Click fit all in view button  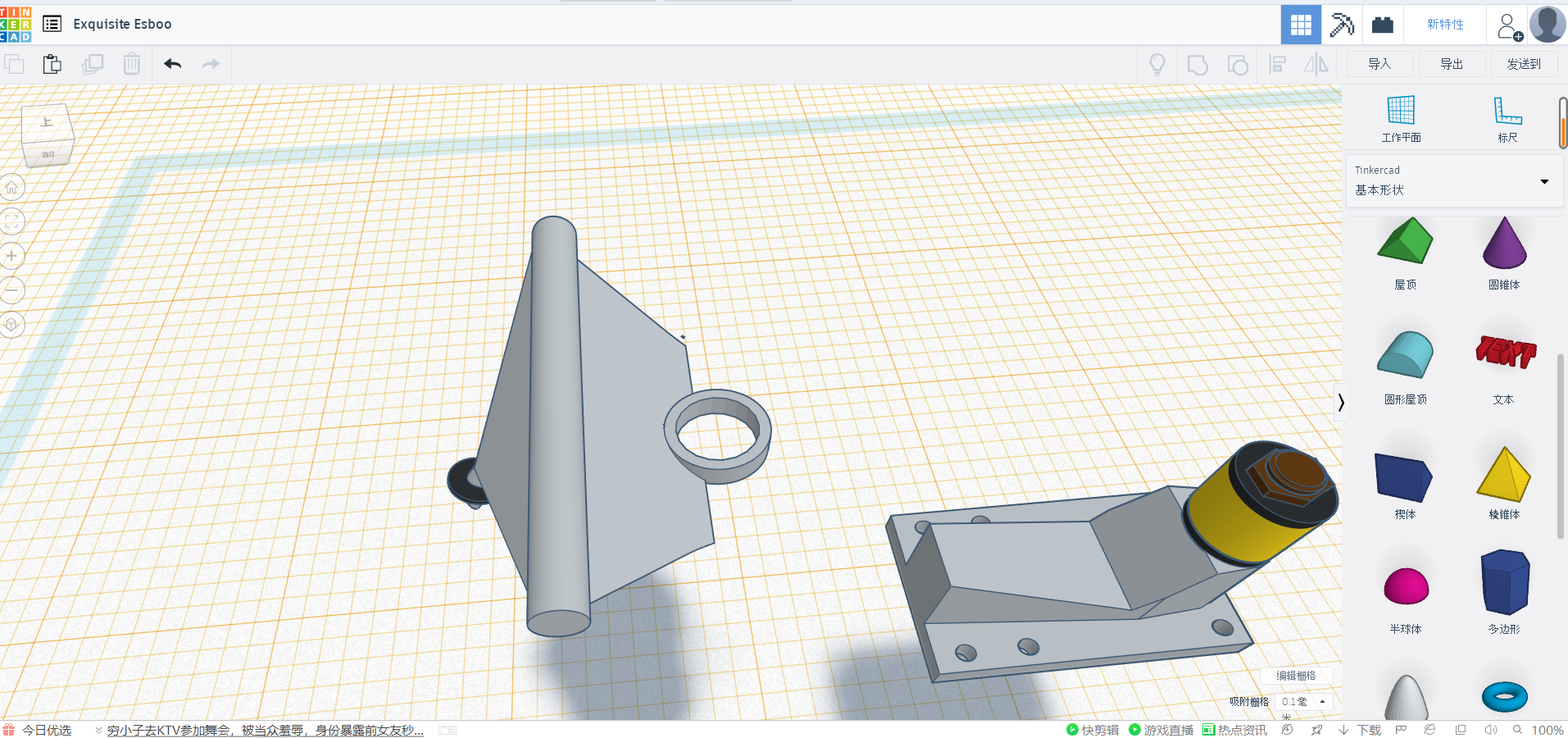pyautogui.click(x=11, y=221)
